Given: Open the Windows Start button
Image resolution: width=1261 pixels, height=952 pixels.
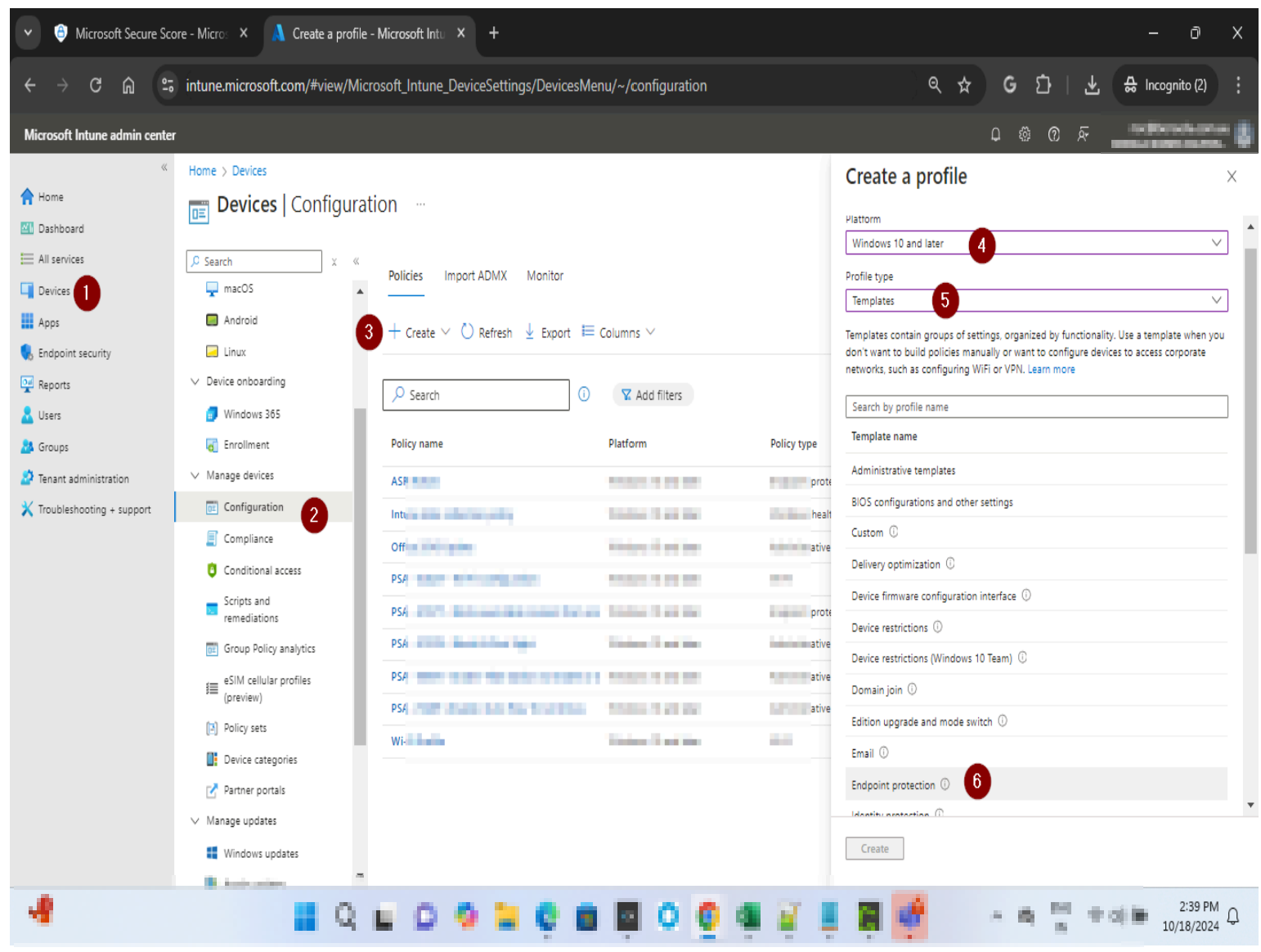Looking at the screenshot, I should 305,917.
